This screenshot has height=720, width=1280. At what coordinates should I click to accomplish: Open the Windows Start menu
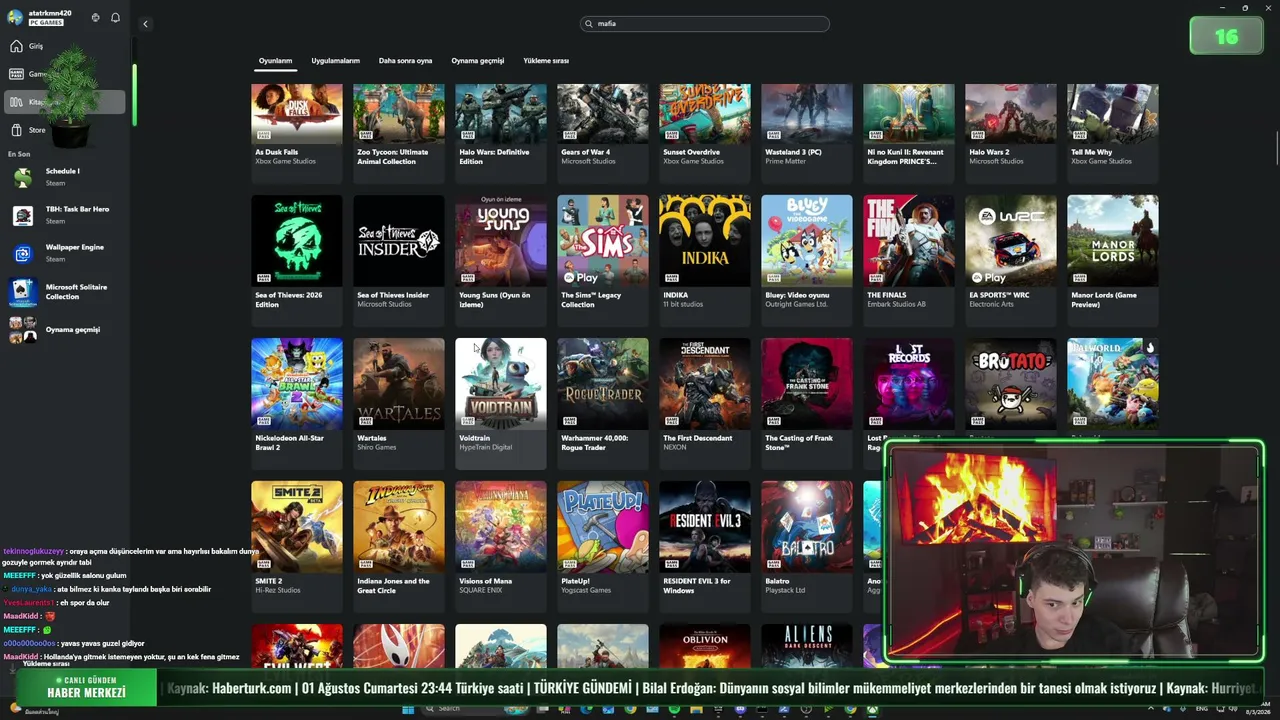click(408, 709)
